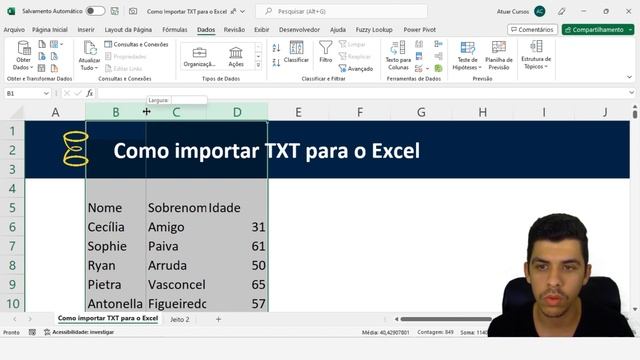Viewport: 640px width, 360px height.
Task: Click the Avançado filter button
Action: pyautogui.click(x=356, y=69)
